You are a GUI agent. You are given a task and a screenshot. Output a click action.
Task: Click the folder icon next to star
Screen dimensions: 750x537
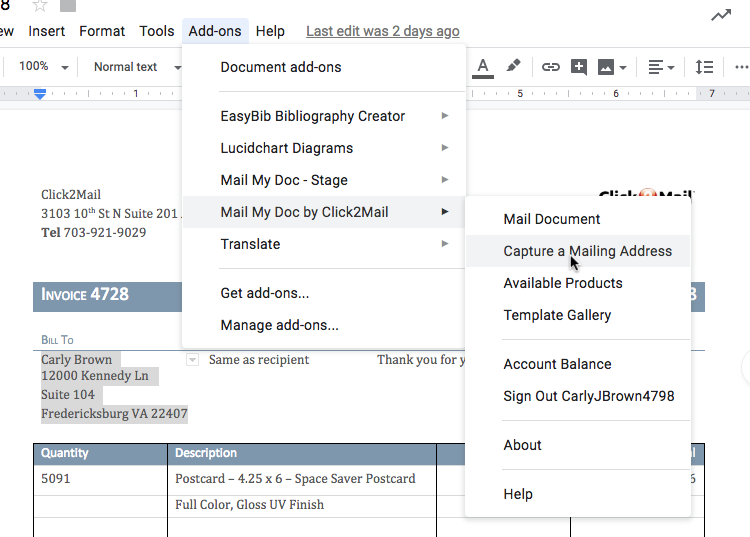click(x=68, y=6)
